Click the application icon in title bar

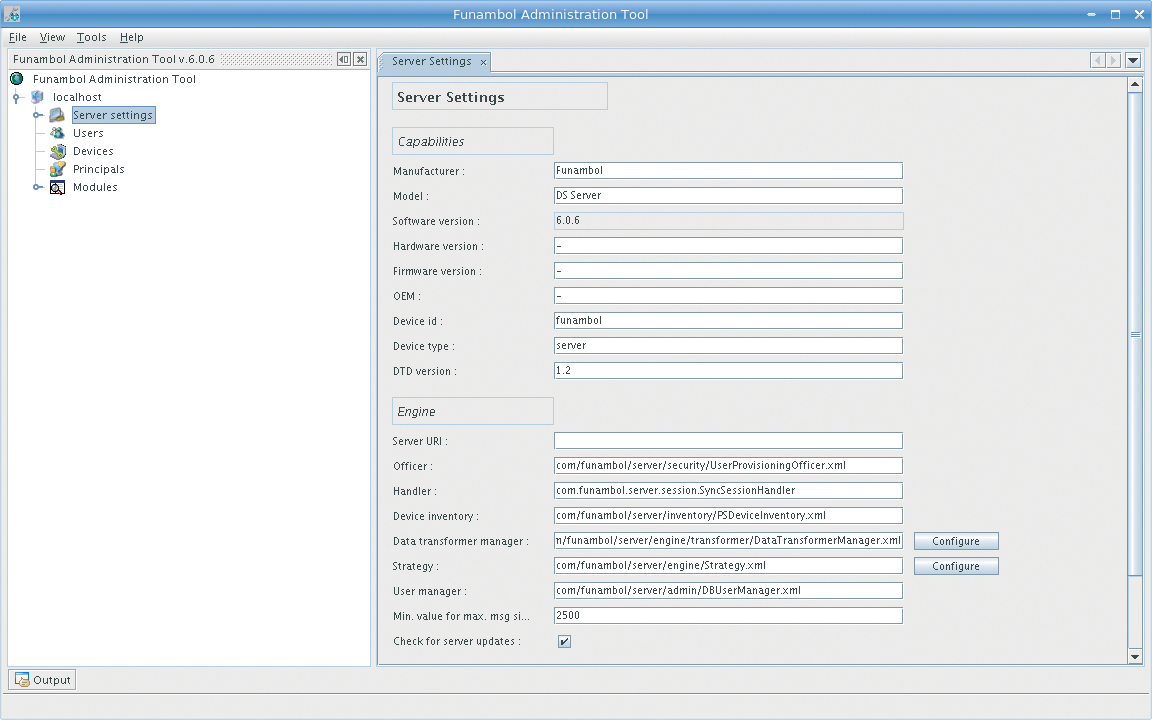coord(12,14)
